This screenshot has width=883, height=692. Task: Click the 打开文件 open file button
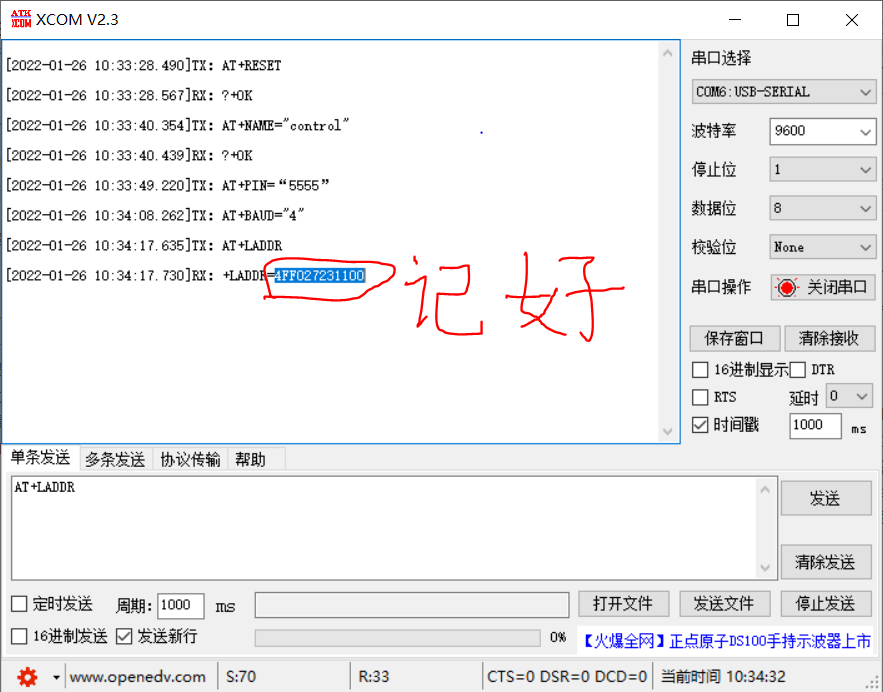tap(623, 603)
